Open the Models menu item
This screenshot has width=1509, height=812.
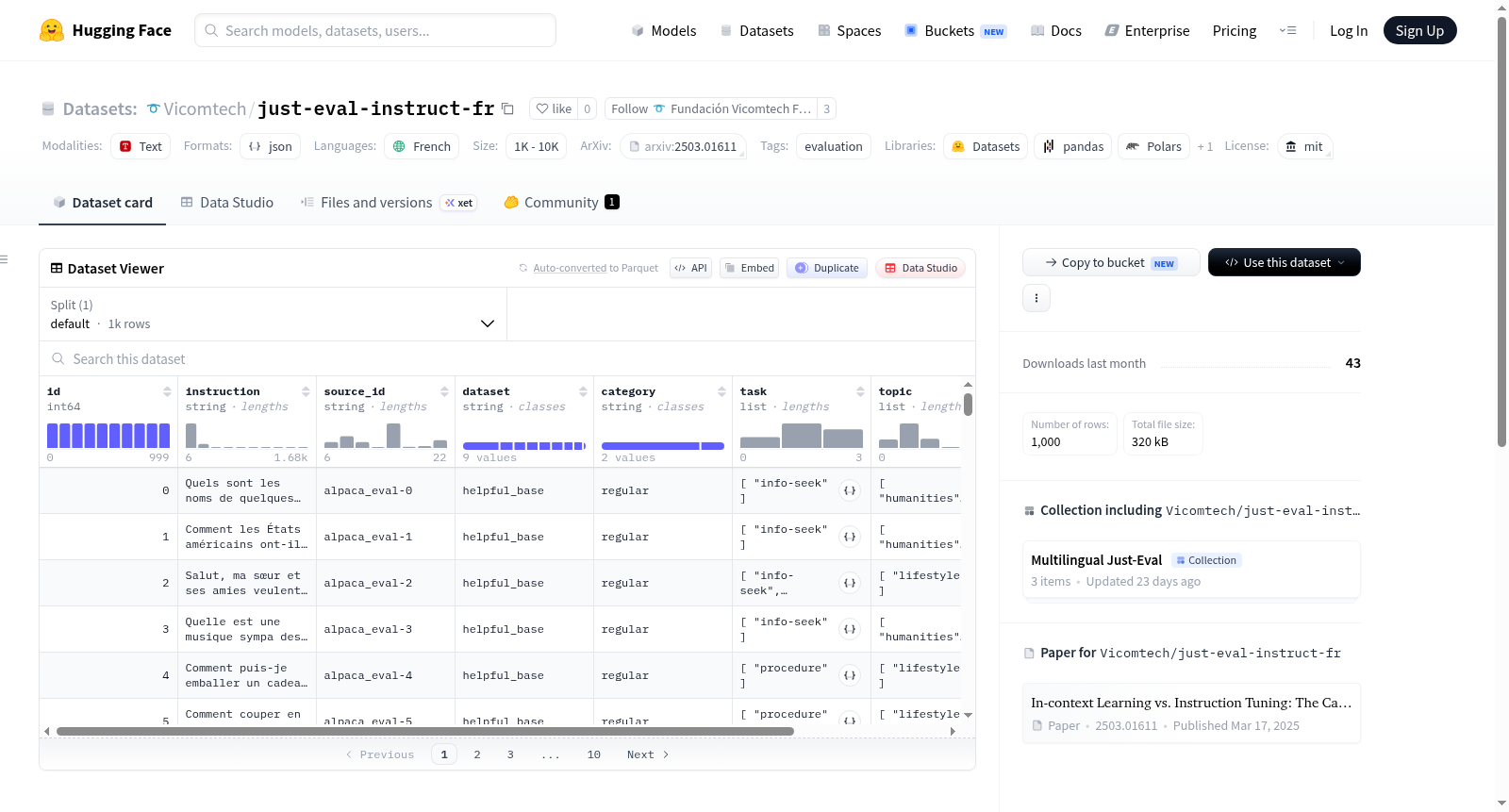point(664,30)
